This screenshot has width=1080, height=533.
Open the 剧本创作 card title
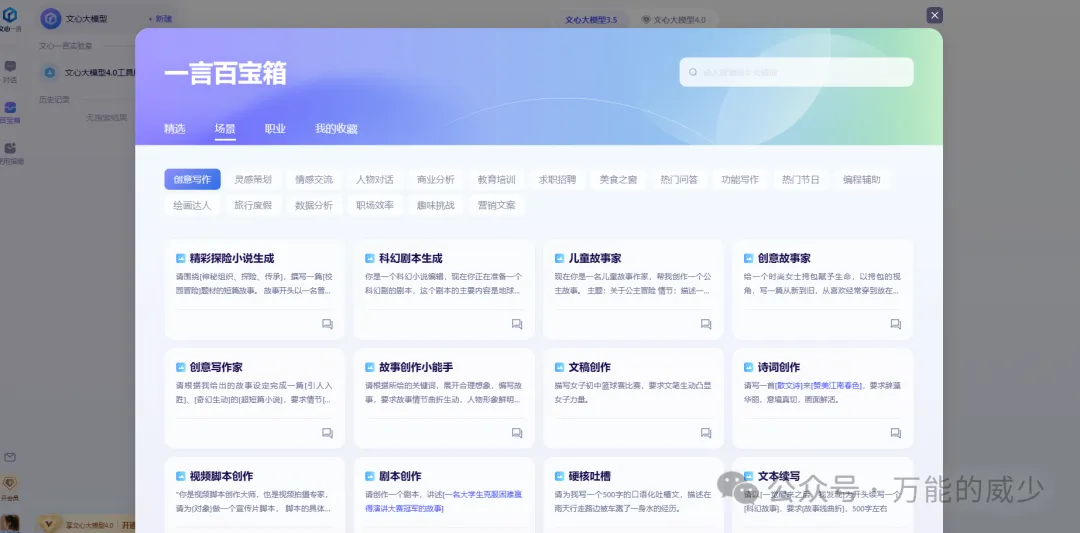click(x=399, y=476)
